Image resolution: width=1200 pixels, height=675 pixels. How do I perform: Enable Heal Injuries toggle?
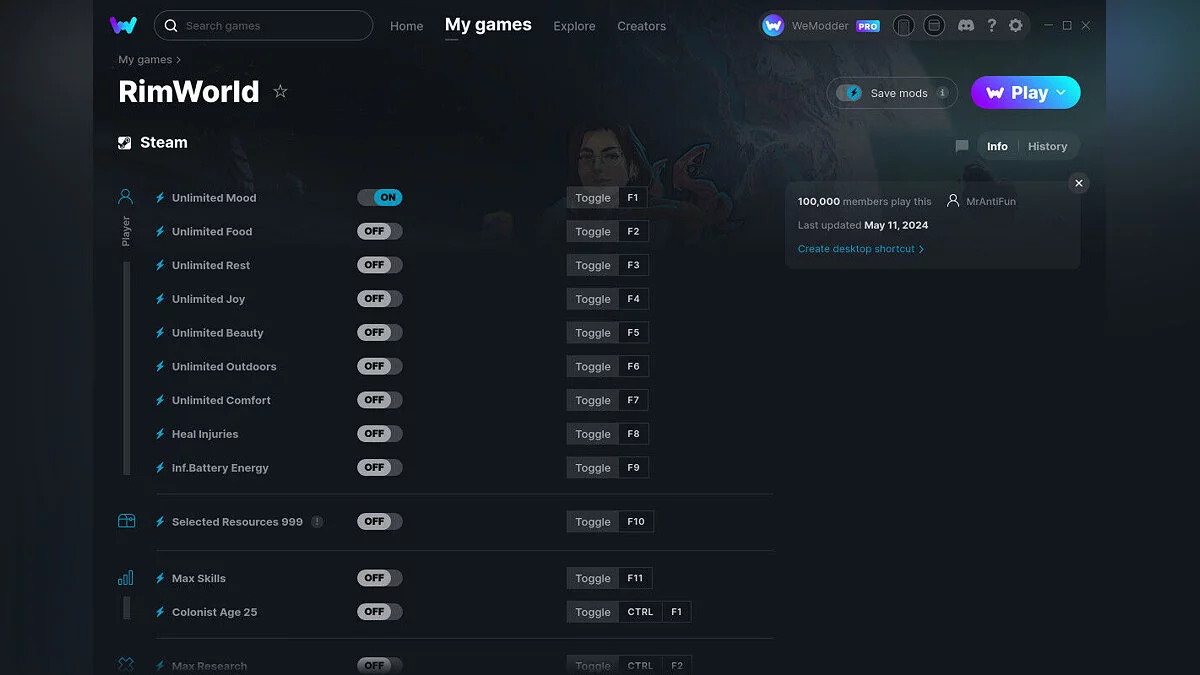(x=380, y=434)
